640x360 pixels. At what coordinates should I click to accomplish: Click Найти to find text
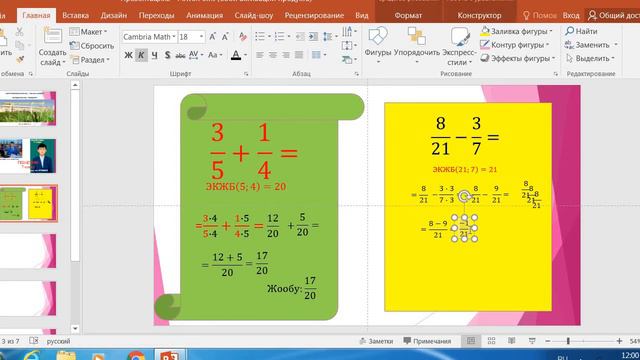click(582, 31)
